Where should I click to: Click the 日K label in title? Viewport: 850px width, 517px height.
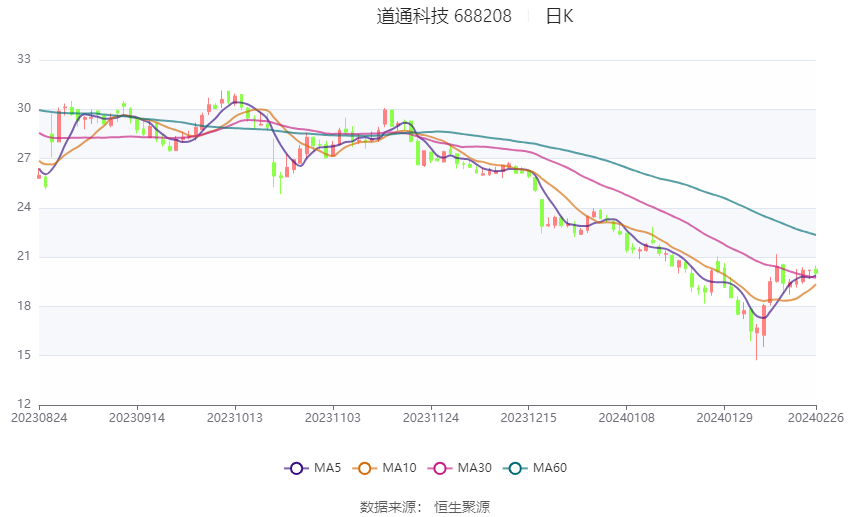[x=559, y=16]
